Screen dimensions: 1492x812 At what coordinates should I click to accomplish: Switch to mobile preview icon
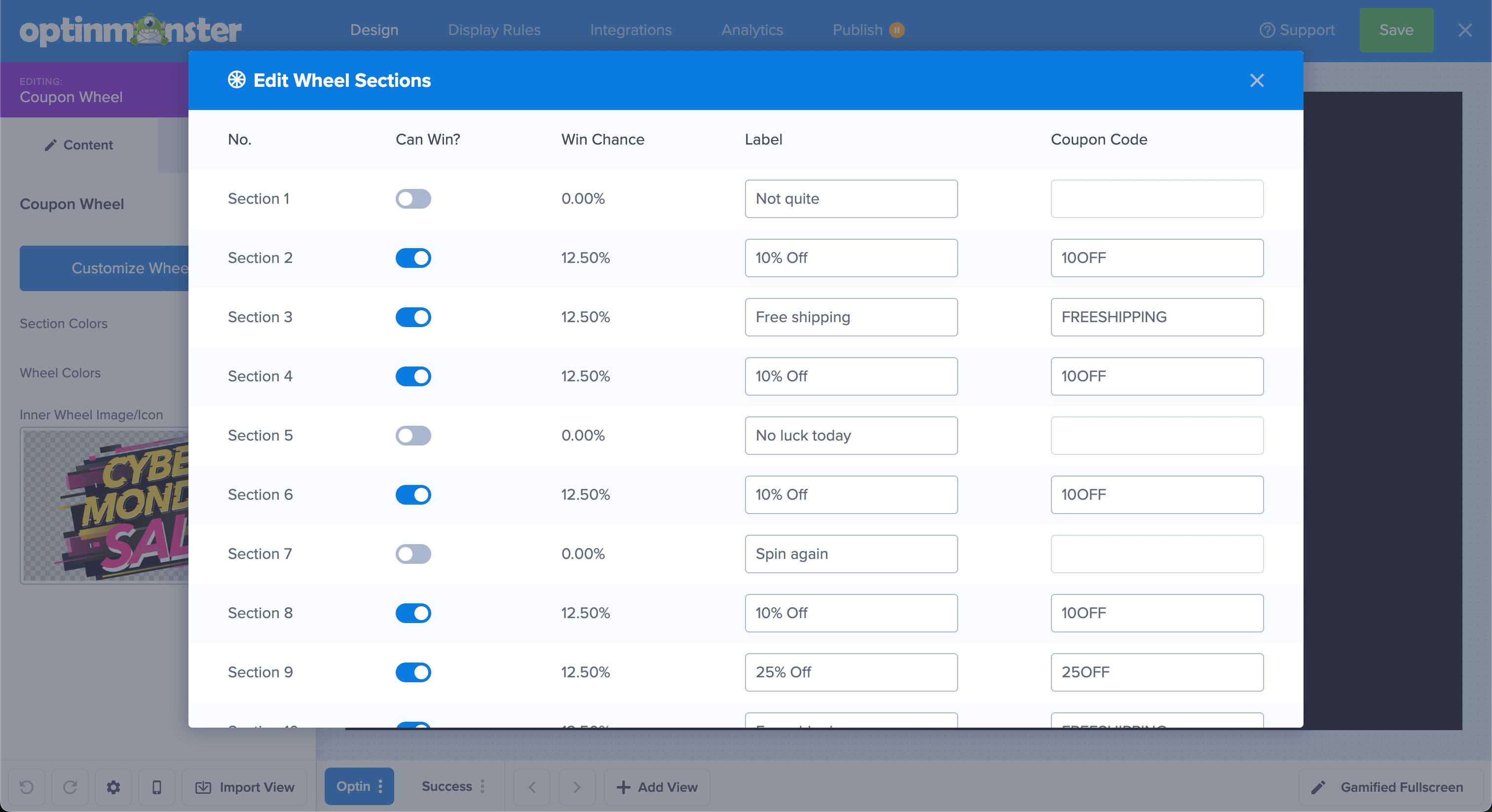[156, 787]
